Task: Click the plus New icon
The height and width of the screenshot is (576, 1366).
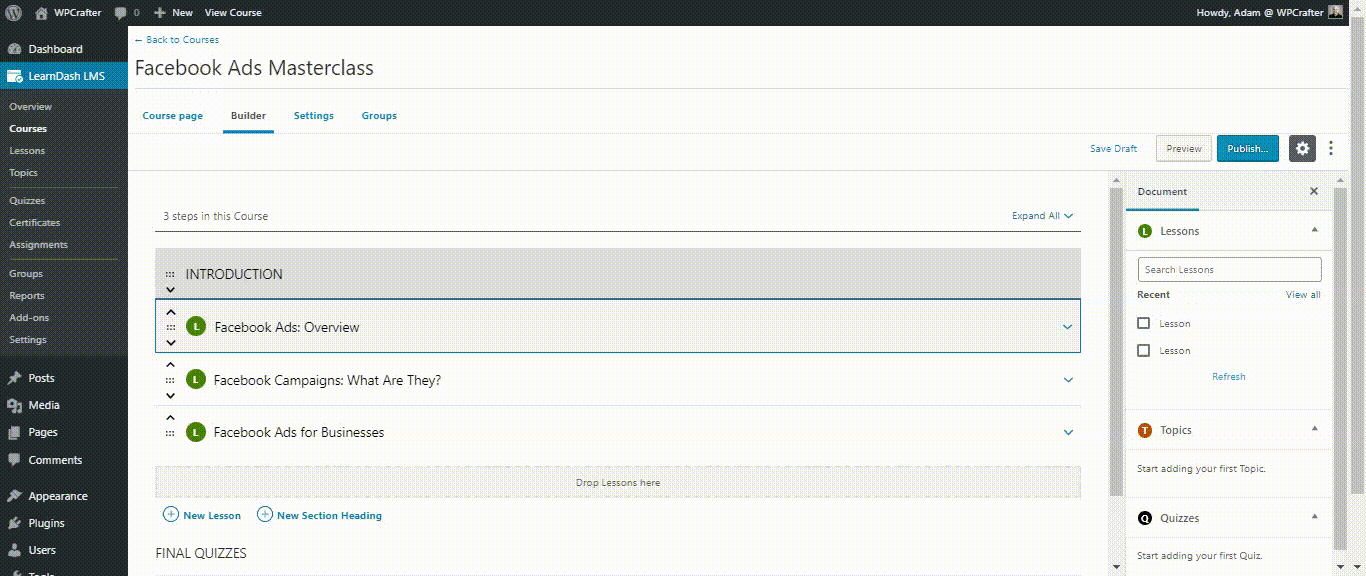Action: [159, 13]
